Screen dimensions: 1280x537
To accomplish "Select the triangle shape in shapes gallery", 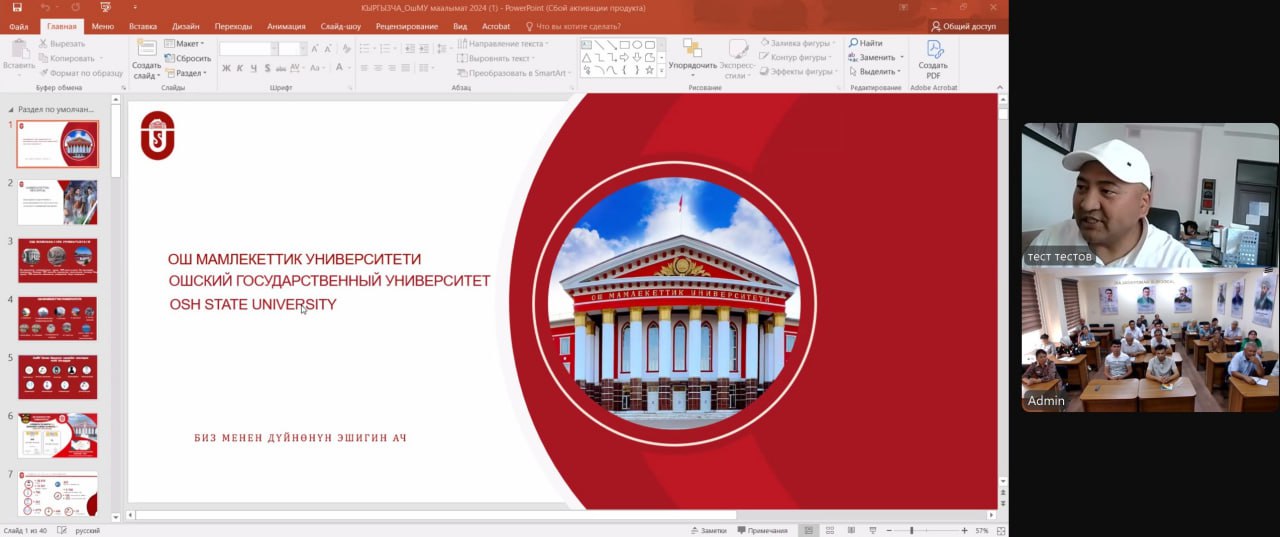I will [x=586, y=58].
